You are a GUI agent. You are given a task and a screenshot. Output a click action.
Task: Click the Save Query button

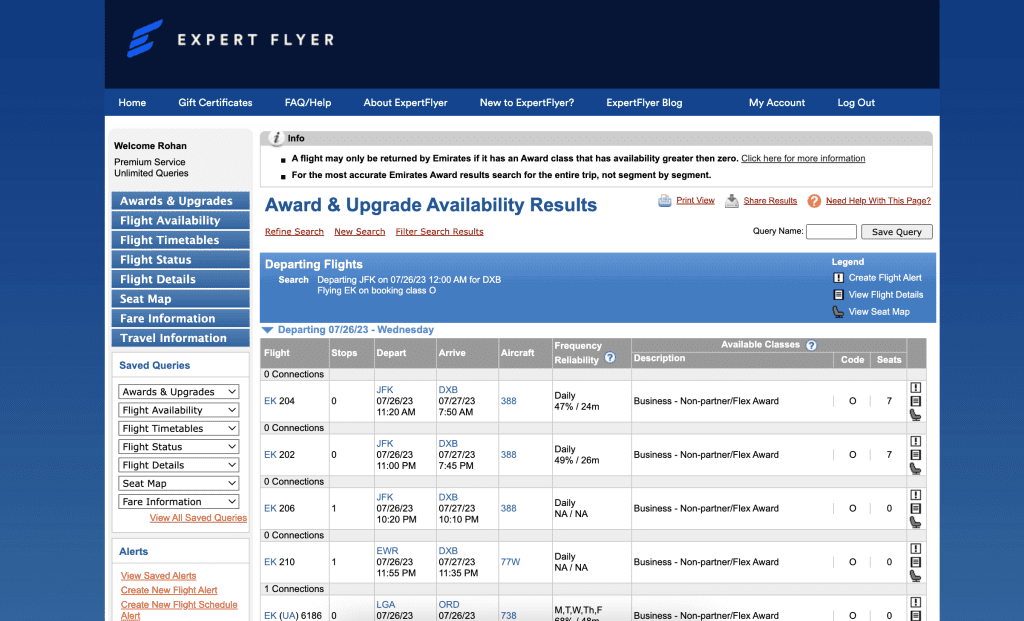[x=897, y=232]
